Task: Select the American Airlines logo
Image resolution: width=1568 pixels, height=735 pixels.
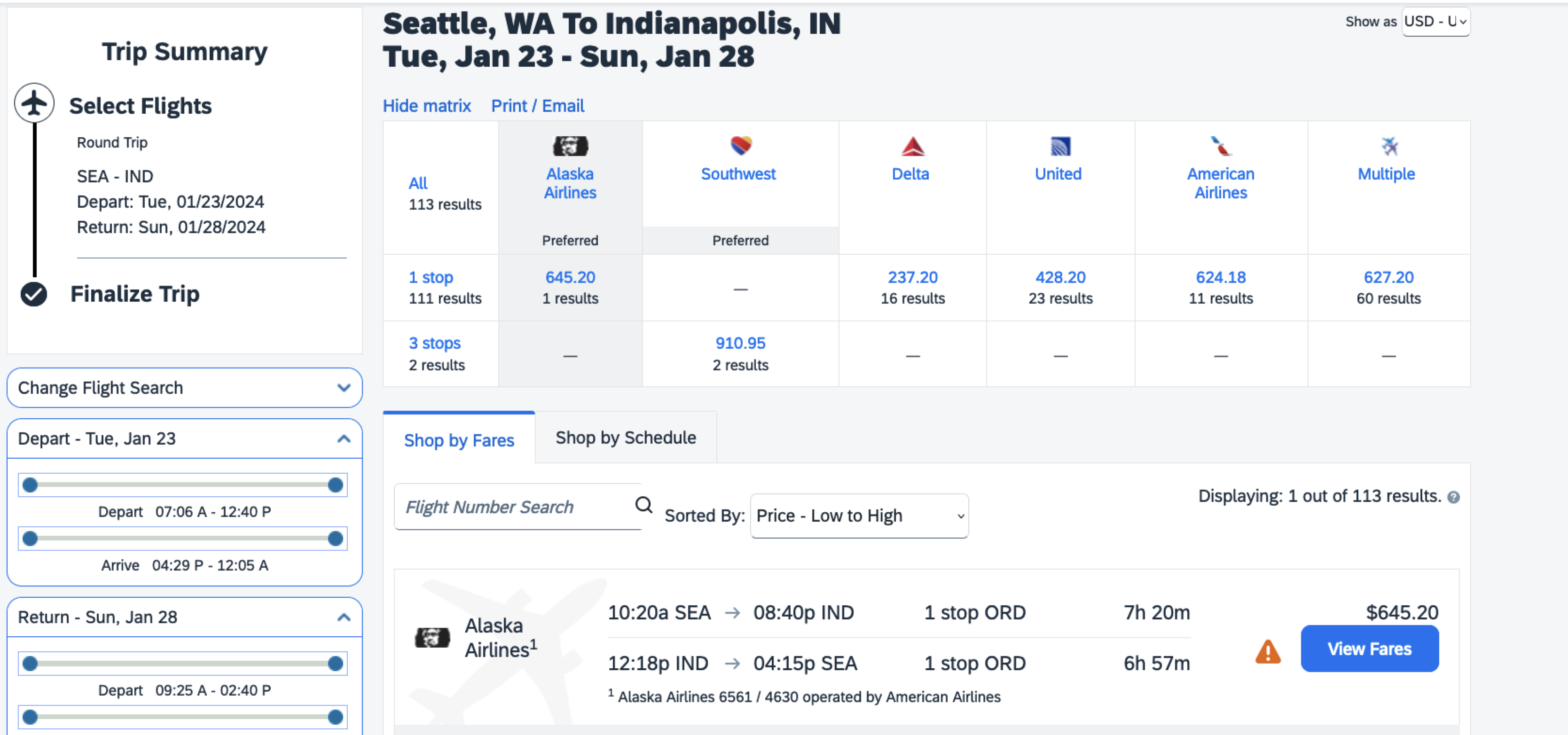Action: (1220, 147)
